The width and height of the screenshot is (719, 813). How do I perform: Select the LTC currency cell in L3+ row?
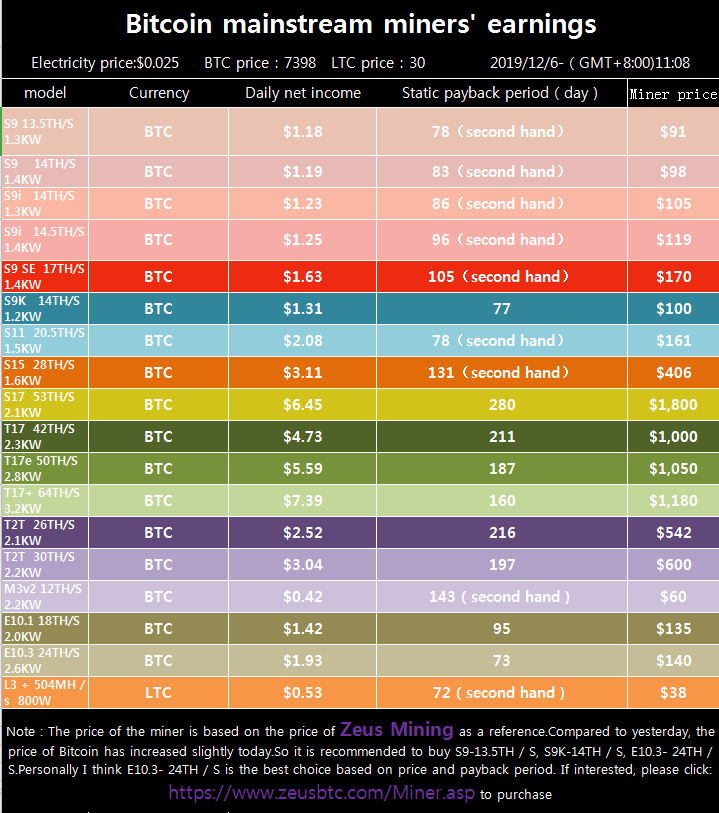tap(158, 693)
